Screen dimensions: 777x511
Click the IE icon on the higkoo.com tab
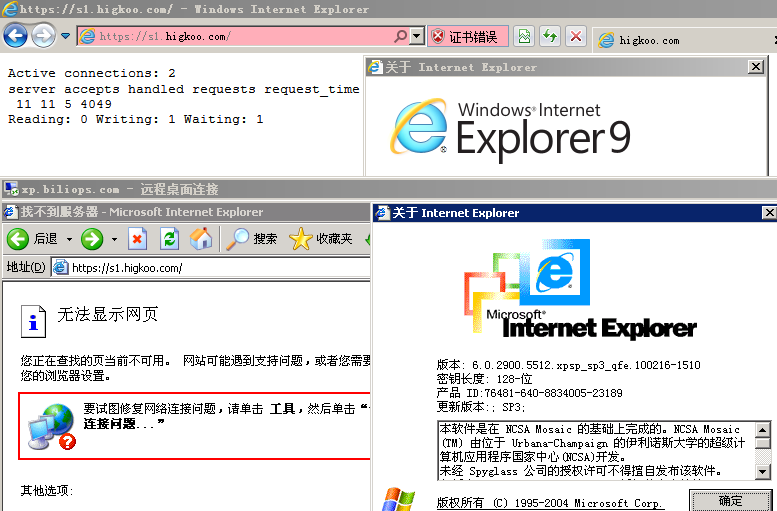point(606,40)
